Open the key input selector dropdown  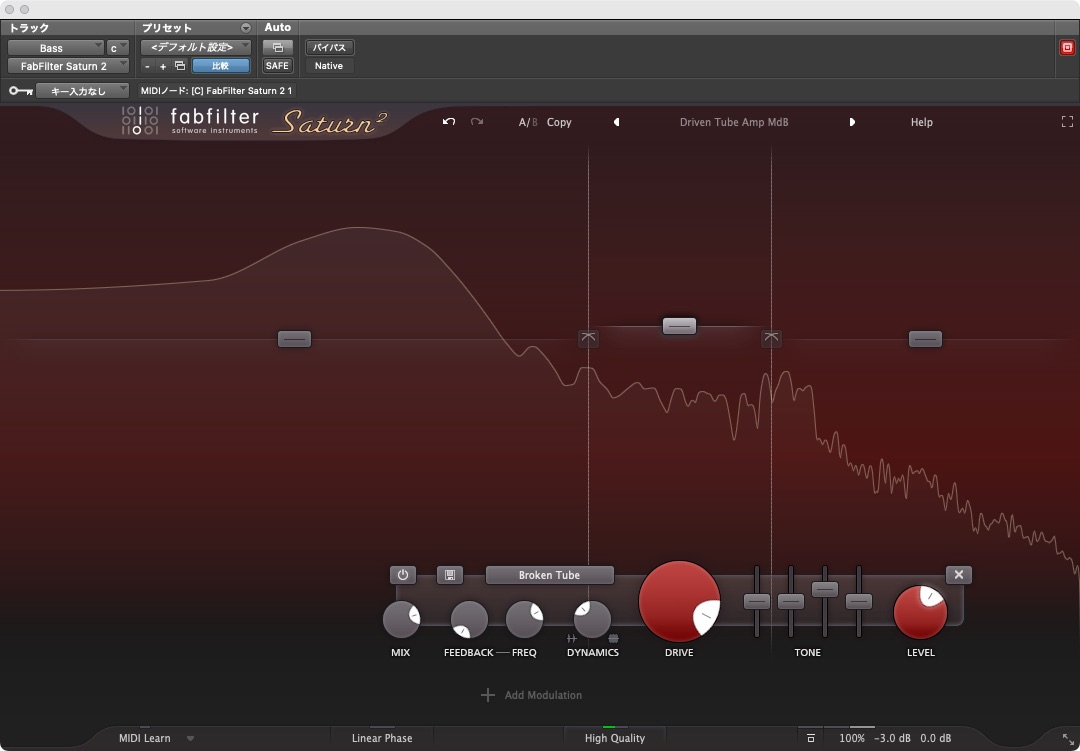(83, 90)
